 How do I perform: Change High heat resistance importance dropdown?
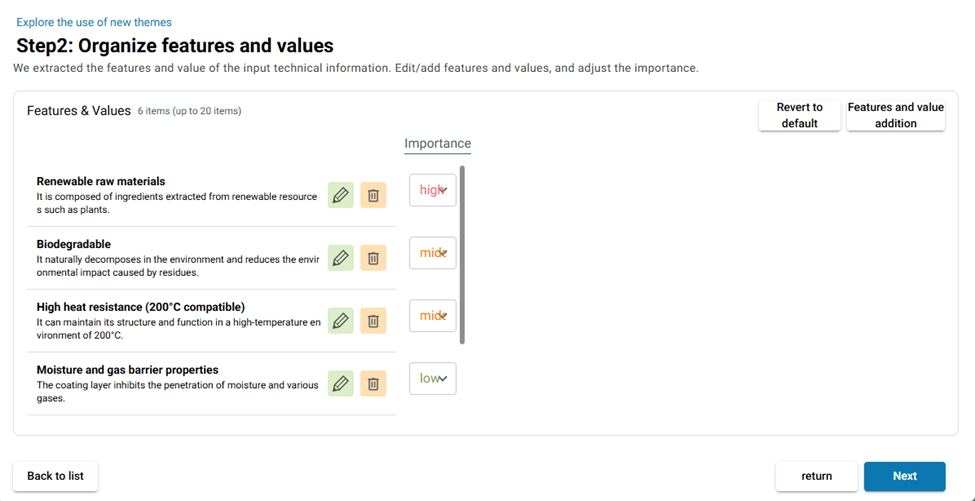click(433, 316)
